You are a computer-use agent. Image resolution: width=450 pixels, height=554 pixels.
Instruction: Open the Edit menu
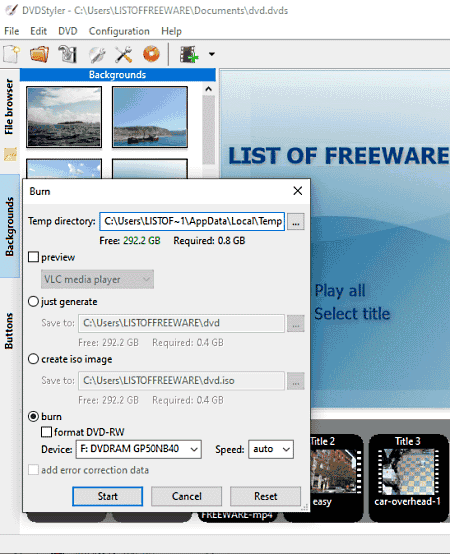pos(39,31)
